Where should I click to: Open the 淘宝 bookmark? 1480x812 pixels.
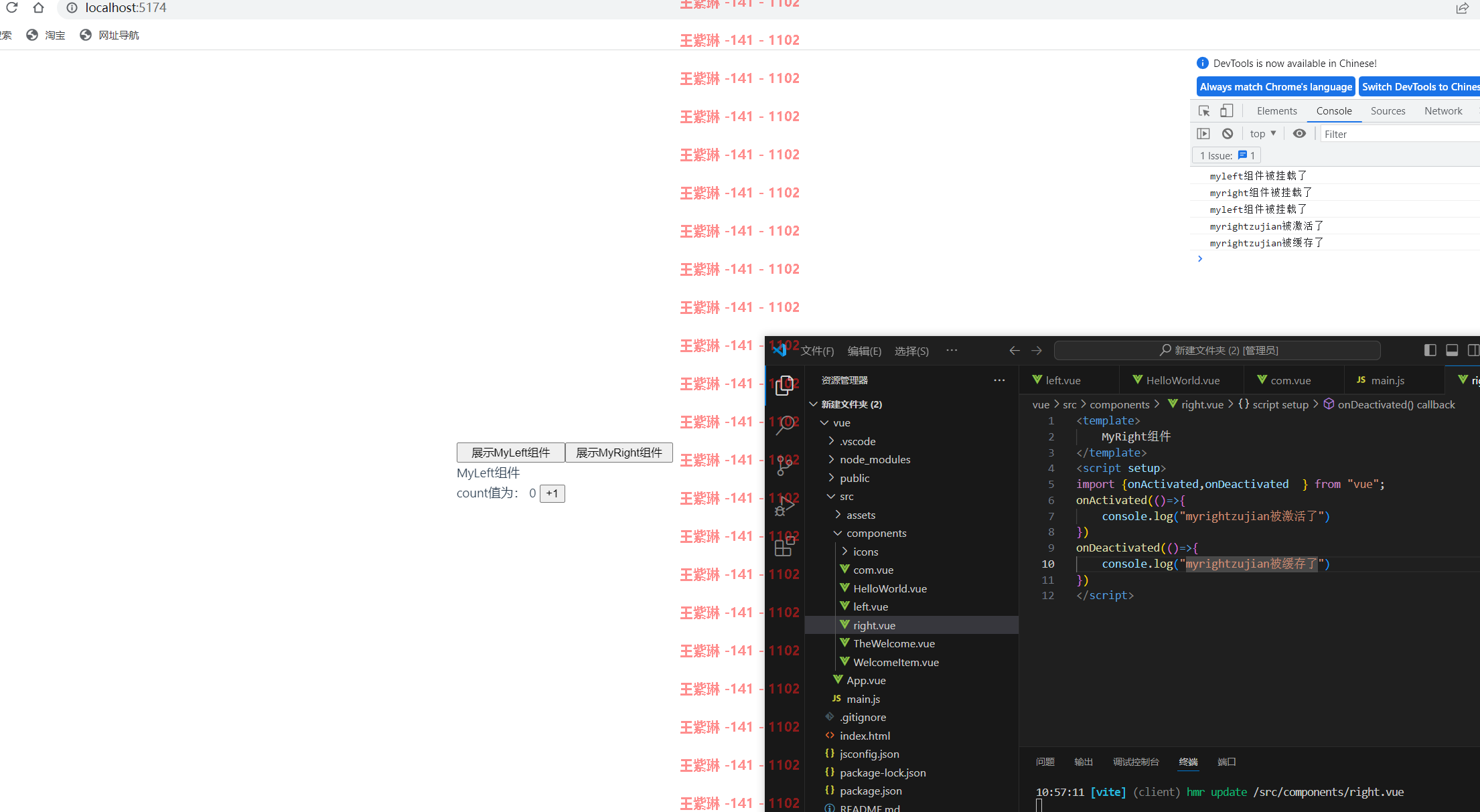point(46,35)
